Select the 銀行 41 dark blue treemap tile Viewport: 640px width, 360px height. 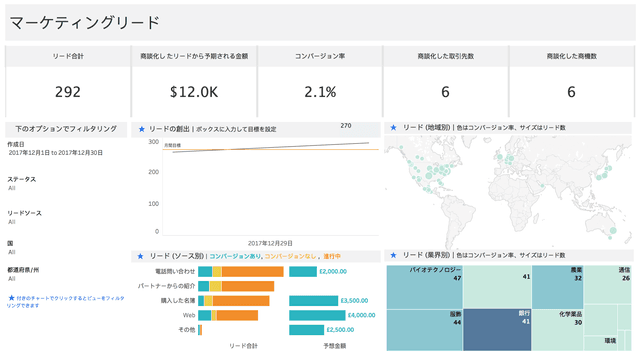(497, 329)
